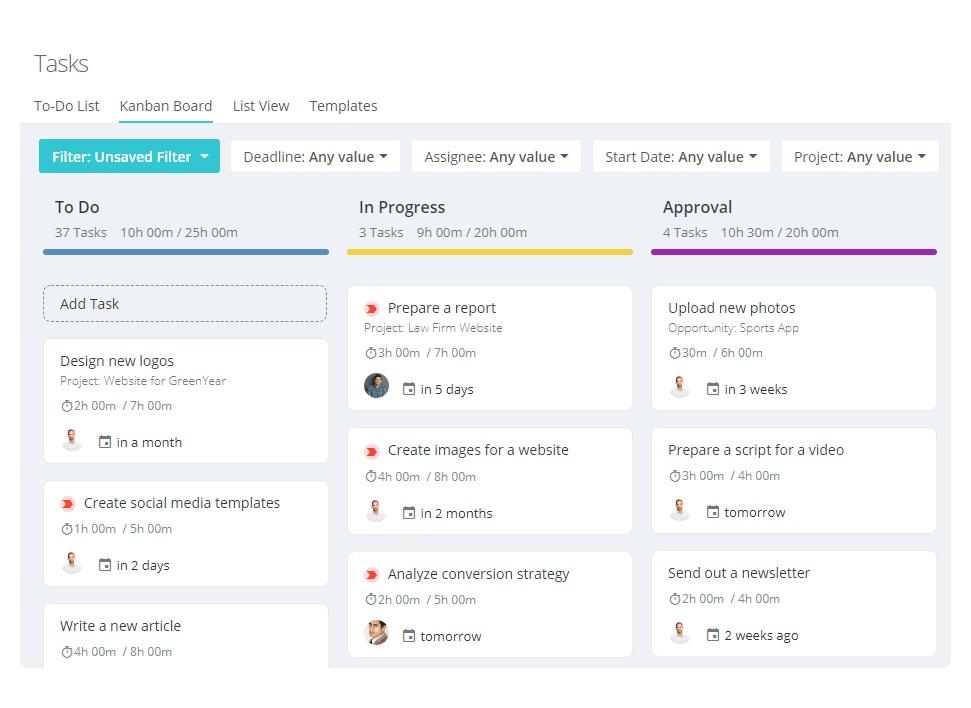The height and width of the screenshot is (708, 971).
Task: Click priority flag on Create social media templates
Action: point(67,504)
